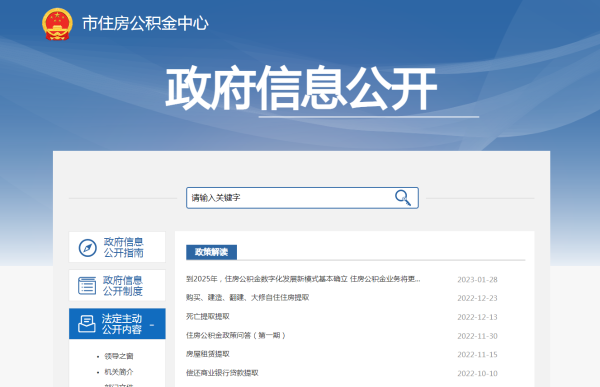Open the 偿还商业银行贷款提取 article
This screenshot has height=387, width=600.
point(222,373)
